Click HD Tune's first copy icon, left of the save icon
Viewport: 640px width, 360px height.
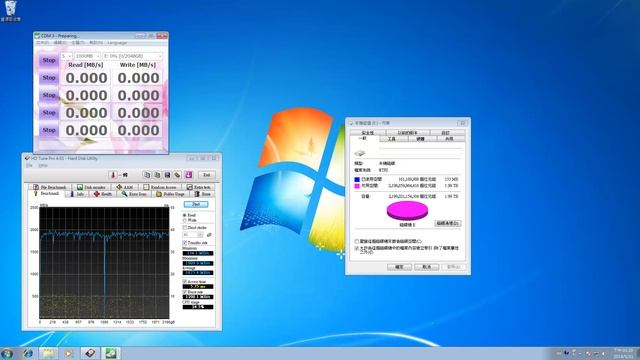click(147, 175)
